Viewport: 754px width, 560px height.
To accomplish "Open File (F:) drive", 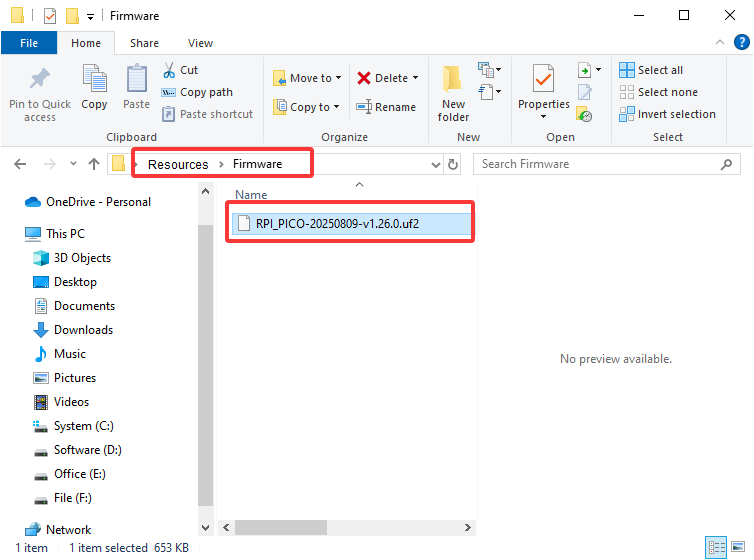I will click(63, 498).
